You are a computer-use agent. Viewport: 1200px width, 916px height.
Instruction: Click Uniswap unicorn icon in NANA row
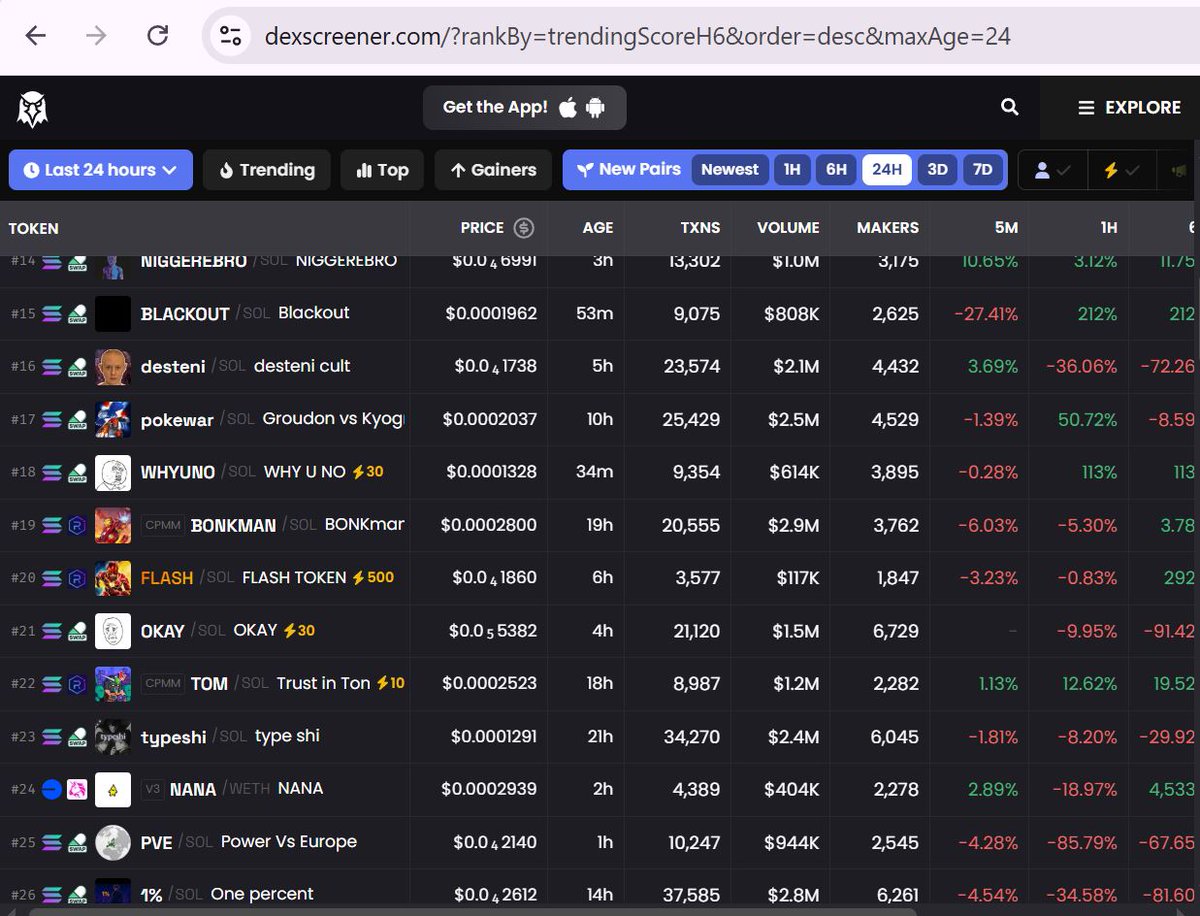[77, 789]
